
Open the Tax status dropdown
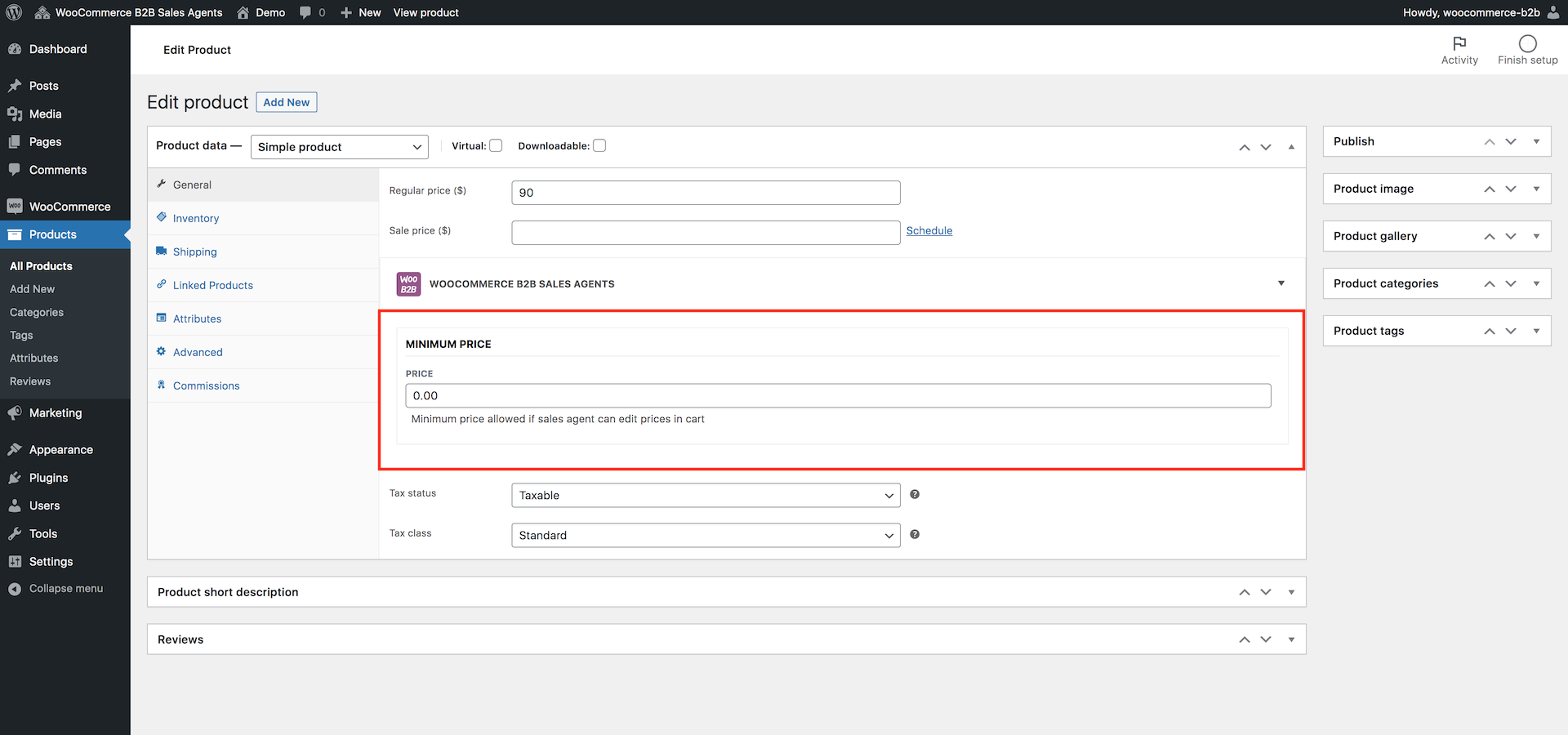pos(706,496)
